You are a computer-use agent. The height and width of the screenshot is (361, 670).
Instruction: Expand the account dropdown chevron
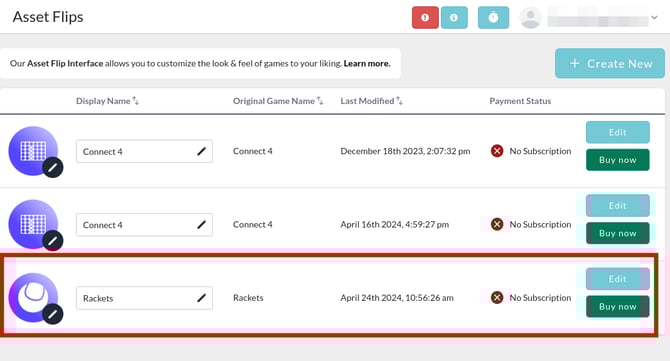654,18
